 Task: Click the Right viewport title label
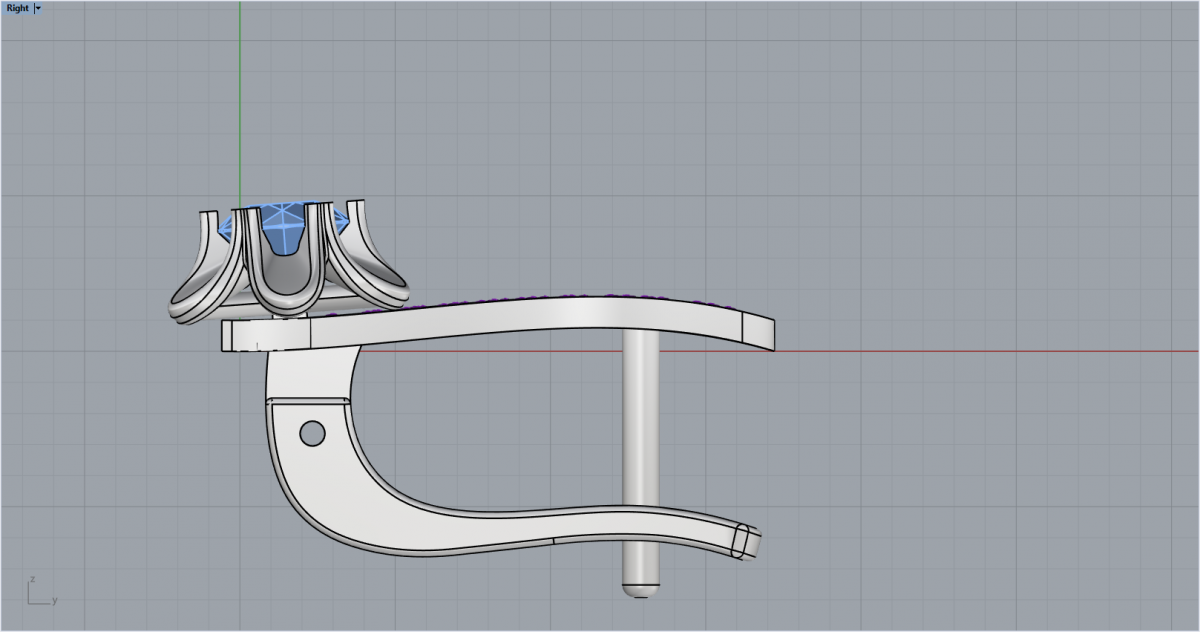(16, 8)
